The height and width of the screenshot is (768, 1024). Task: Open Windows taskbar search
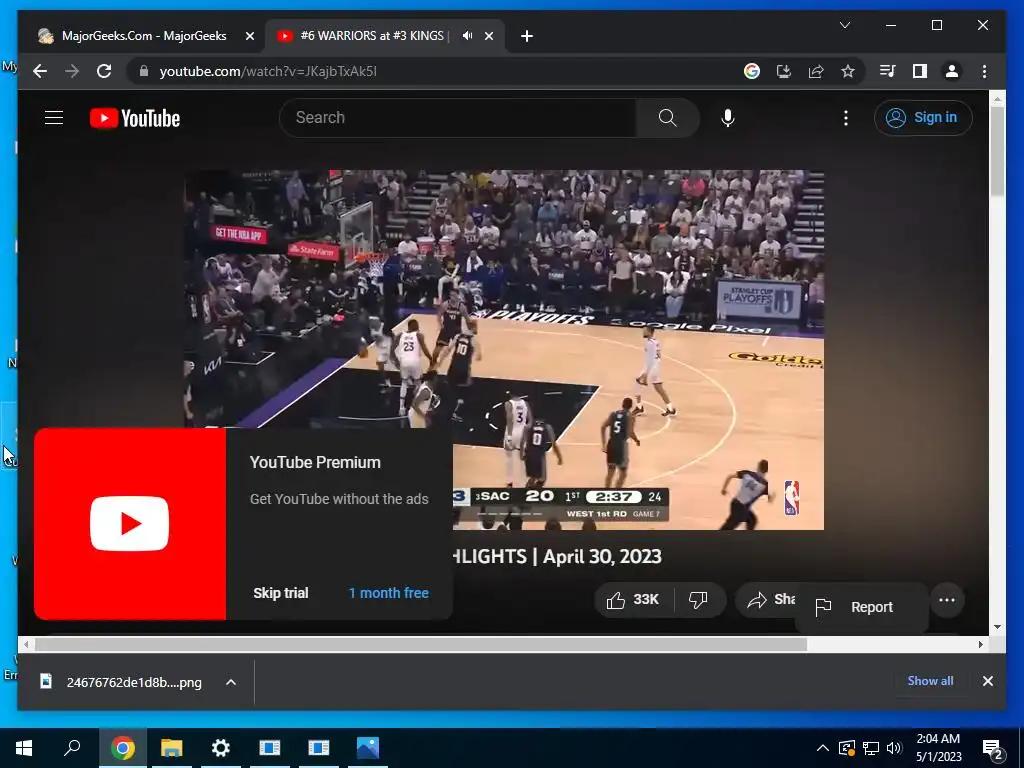pyautogui.click(x=72, y=748)
